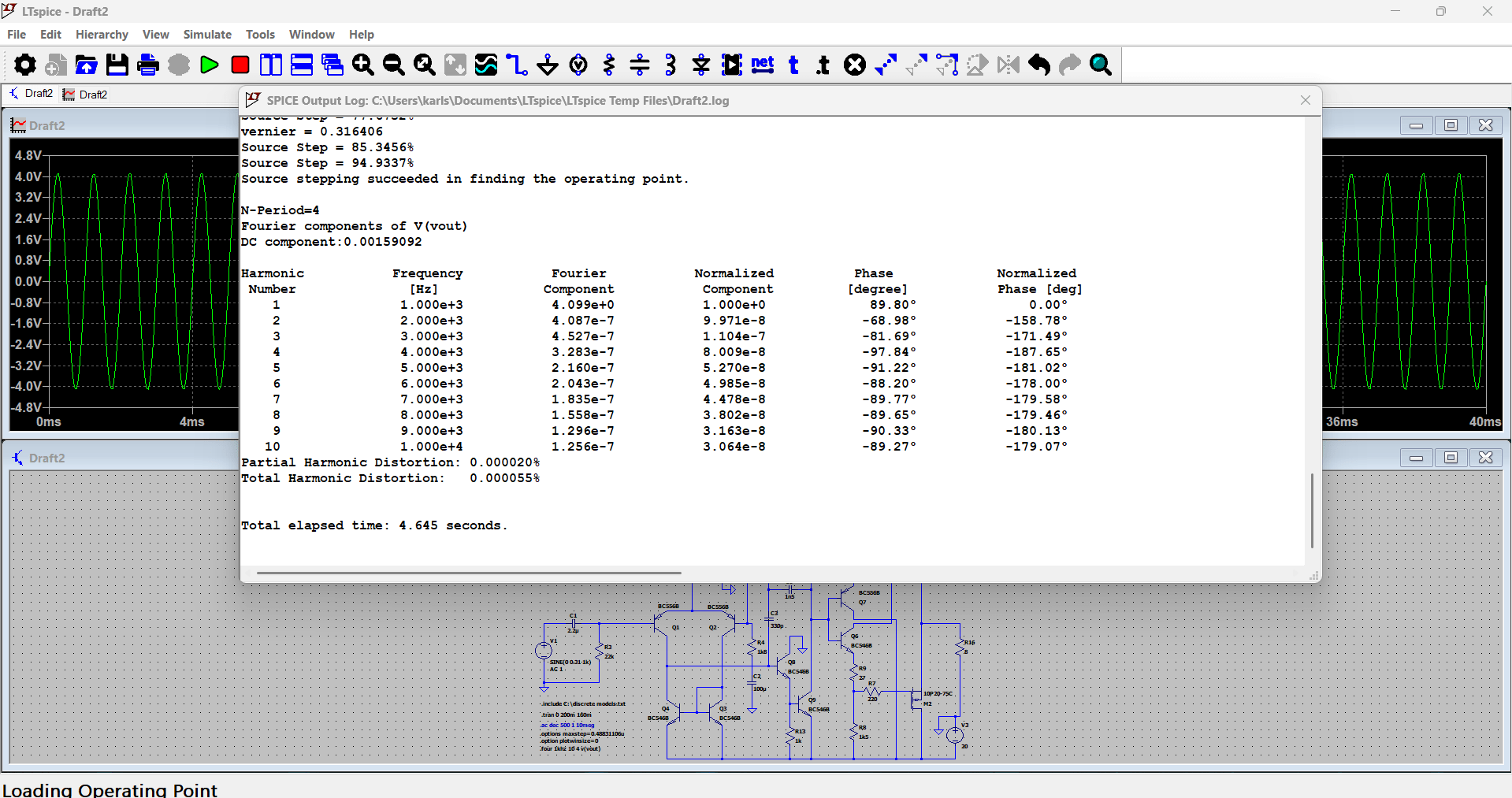Click 'Total elapsed time: 4.645 seconds.'
Image resolution: width=1512 pixels, height=798 pixels.
374,525
